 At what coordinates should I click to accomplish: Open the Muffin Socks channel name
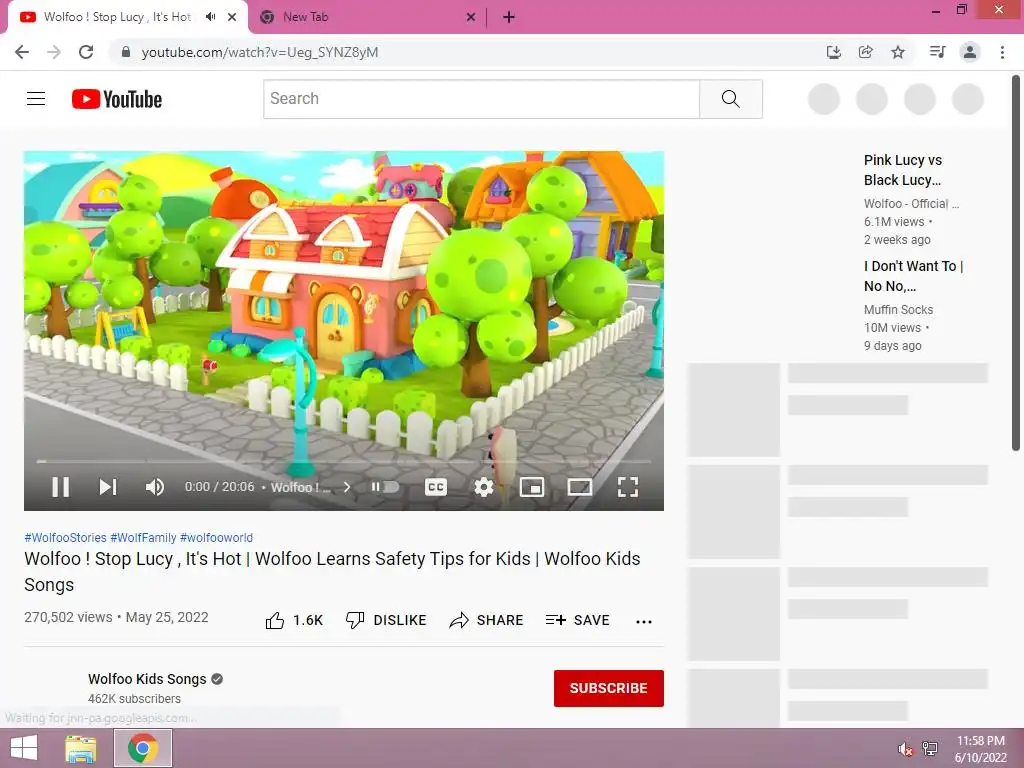tap(899, 310)
